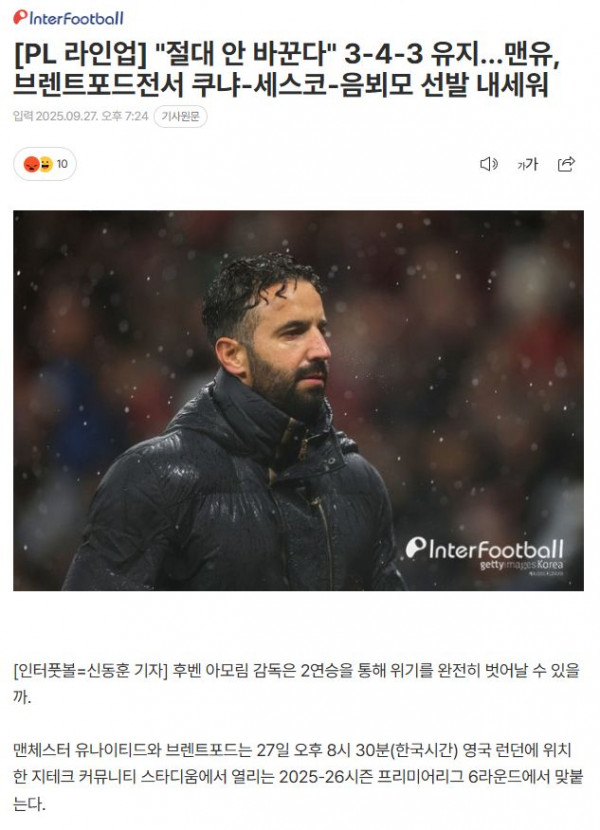Click the 입력 2025.09.27 timestamp text

80,116
